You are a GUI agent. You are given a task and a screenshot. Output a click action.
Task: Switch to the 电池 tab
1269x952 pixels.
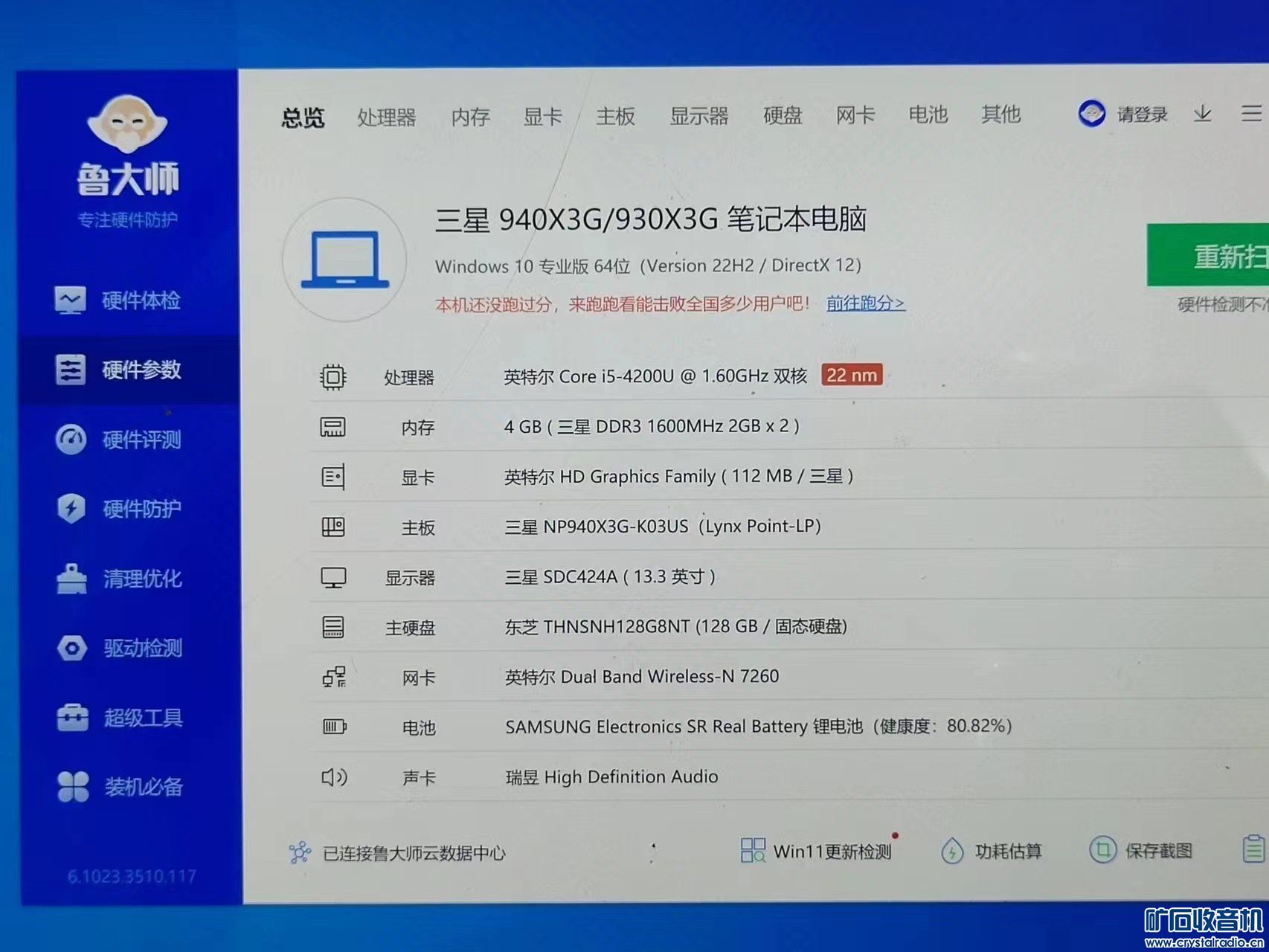point(928,115)
